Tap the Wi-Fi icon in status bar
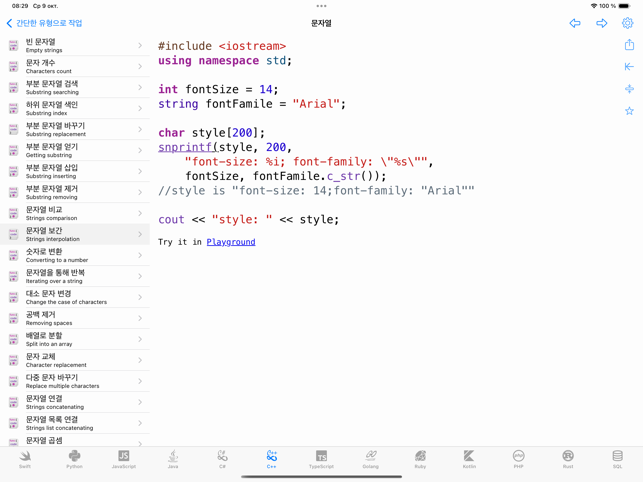The height and width of the screenshot is (482, 643). (x=593, y=6)
